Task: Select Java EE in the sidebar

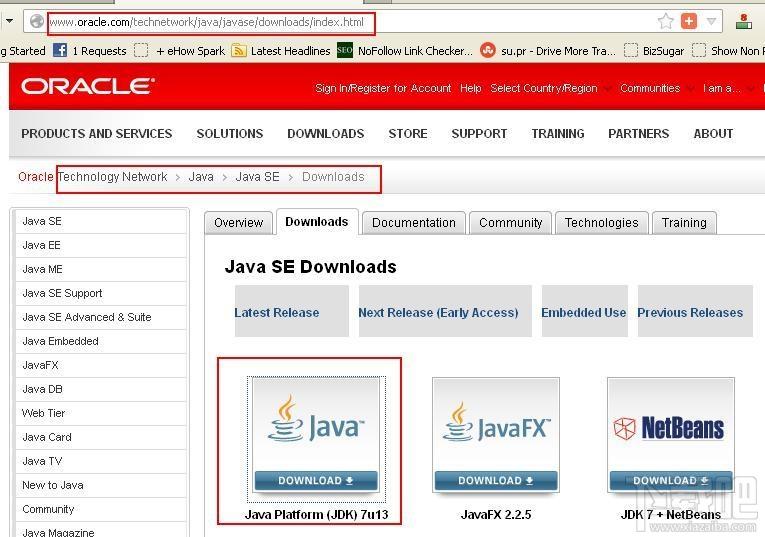Action: tap(101, 245)
